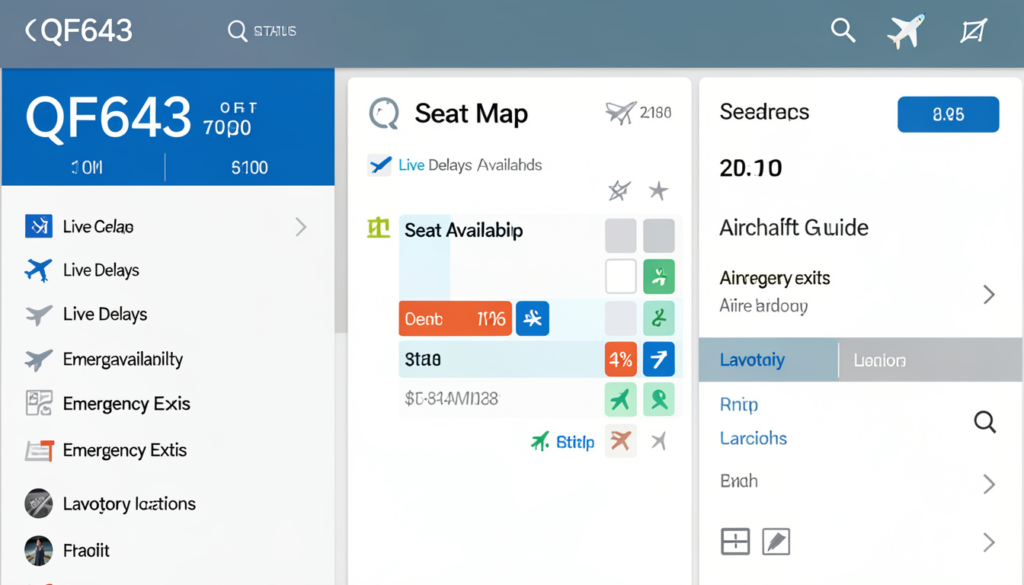1024x585 pixels.
Task: Click the green Seat Availability icon
Action: (378, 228)
